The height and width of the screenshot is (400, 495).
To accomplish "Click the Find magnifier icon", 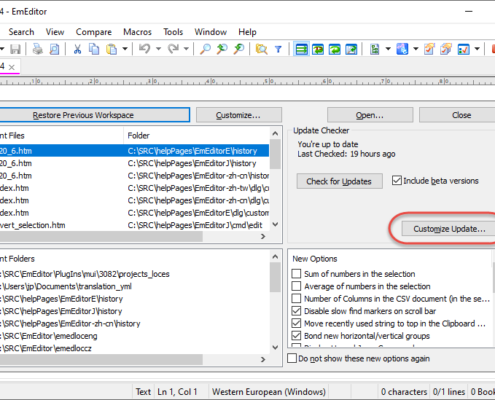I will 205,49.
